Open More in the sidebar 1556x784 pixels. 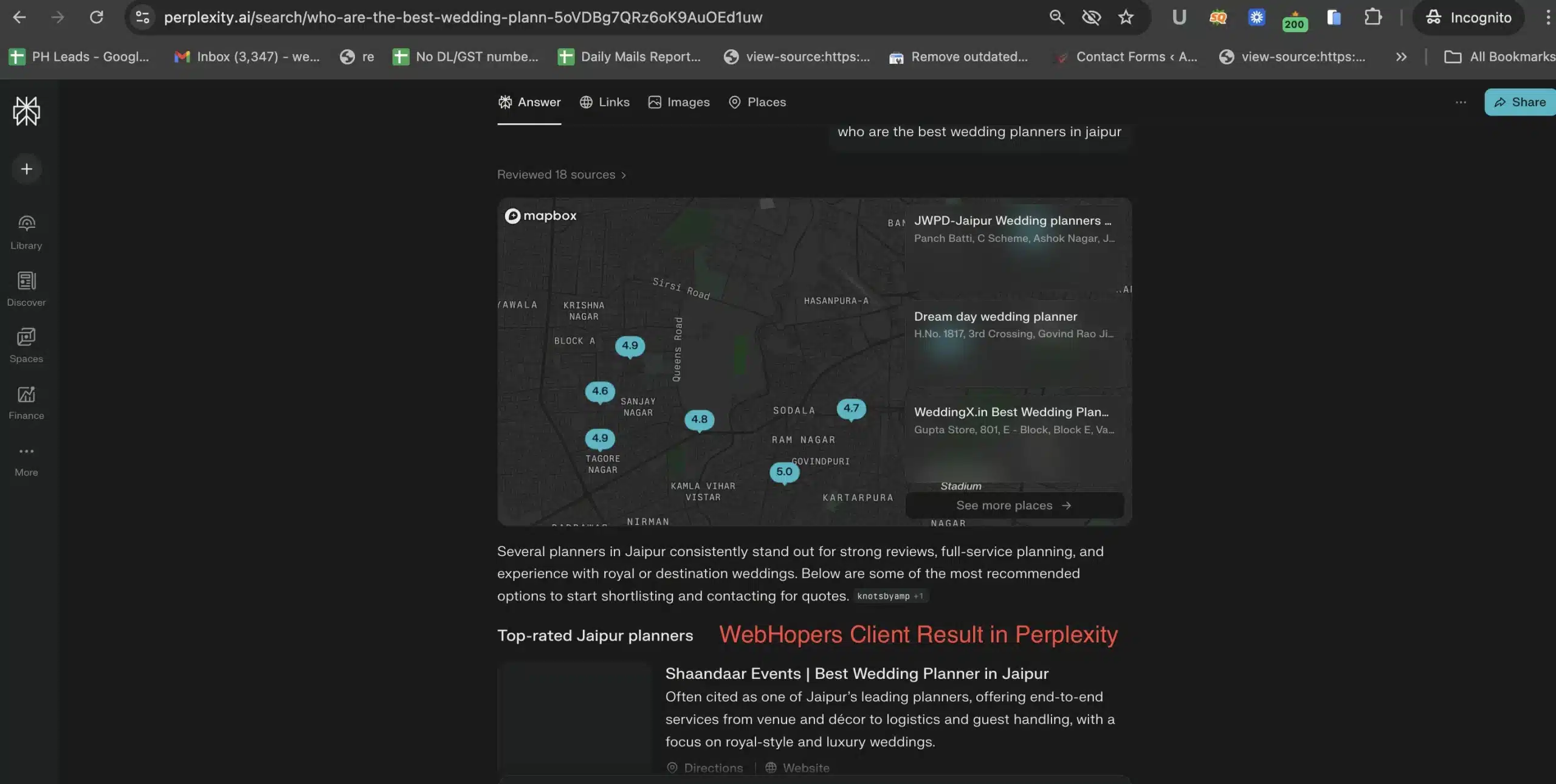point(26,459)
